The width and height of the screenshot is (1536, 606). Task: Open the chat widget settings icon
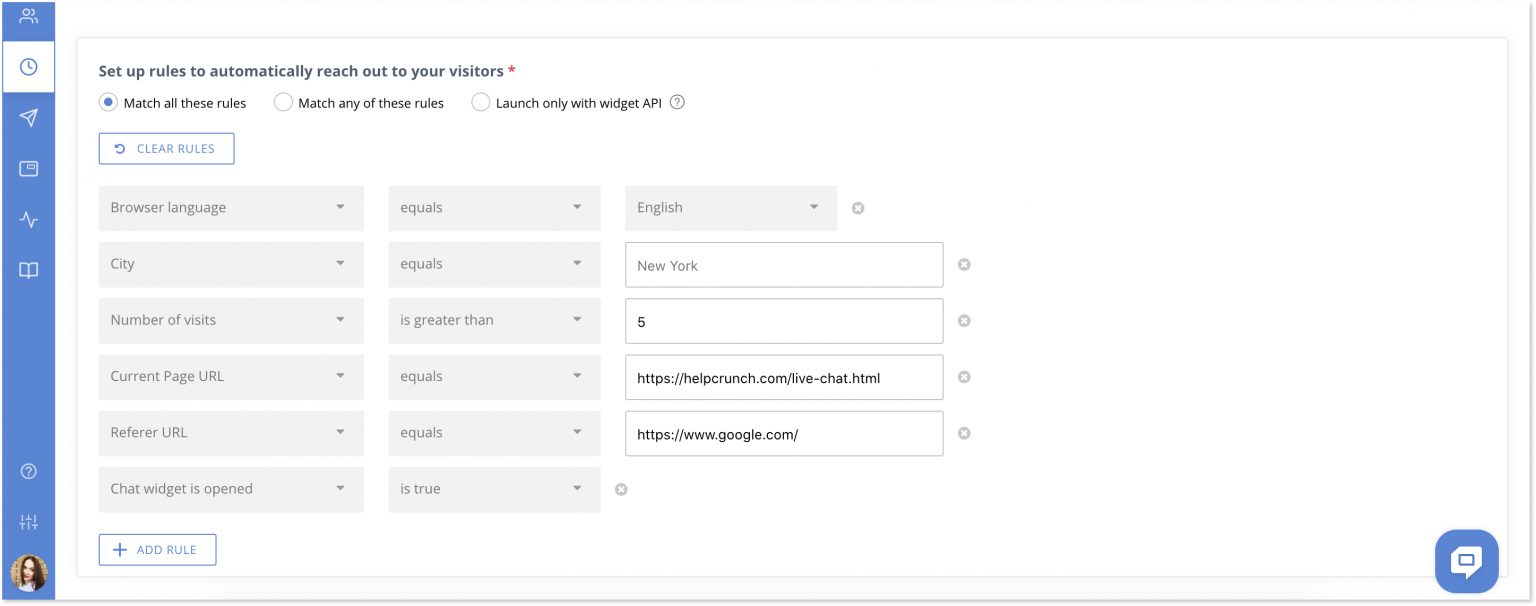[28, 168]
